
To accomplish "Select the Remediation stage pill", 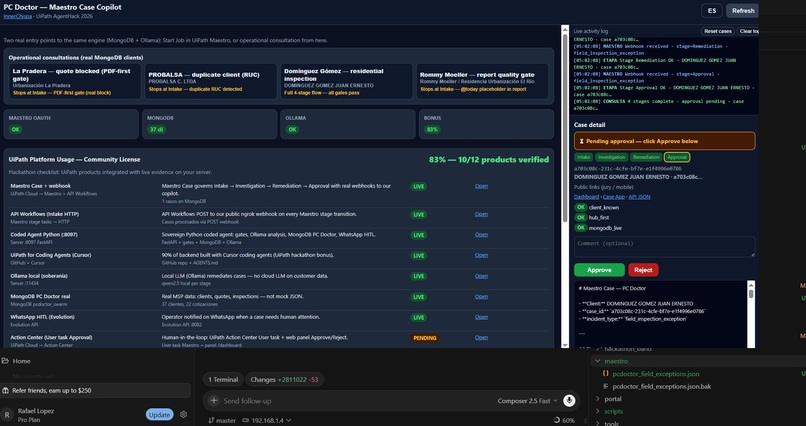I will click(646, 157).
